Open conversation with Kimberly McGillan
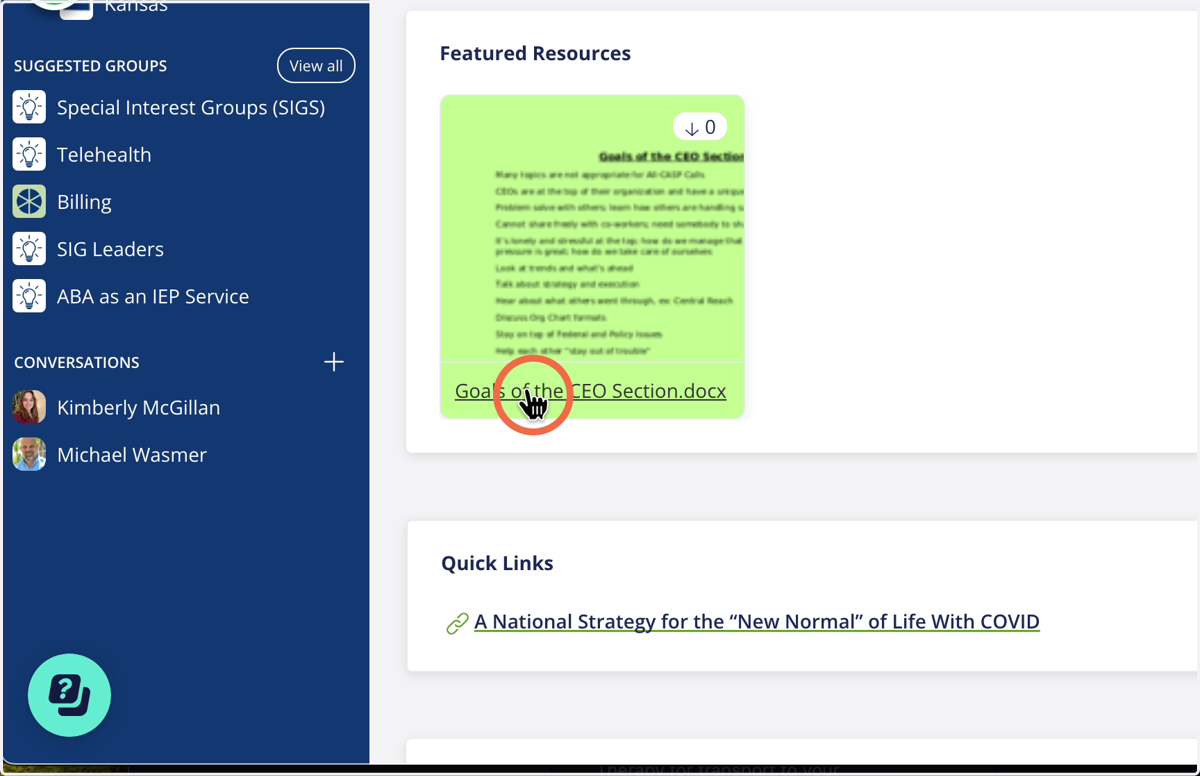 (138, 407)
